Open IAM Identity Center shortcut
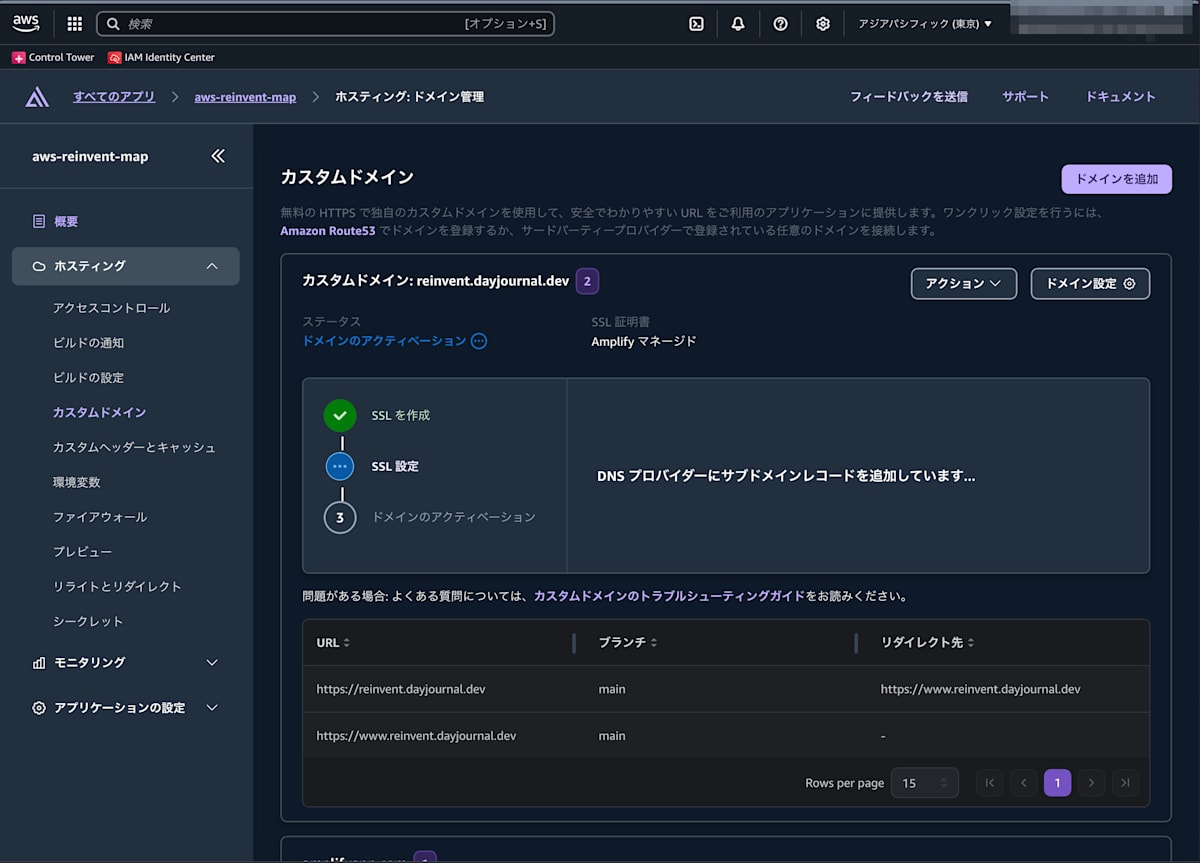1200x863 pixels. [x=161, y=58]
